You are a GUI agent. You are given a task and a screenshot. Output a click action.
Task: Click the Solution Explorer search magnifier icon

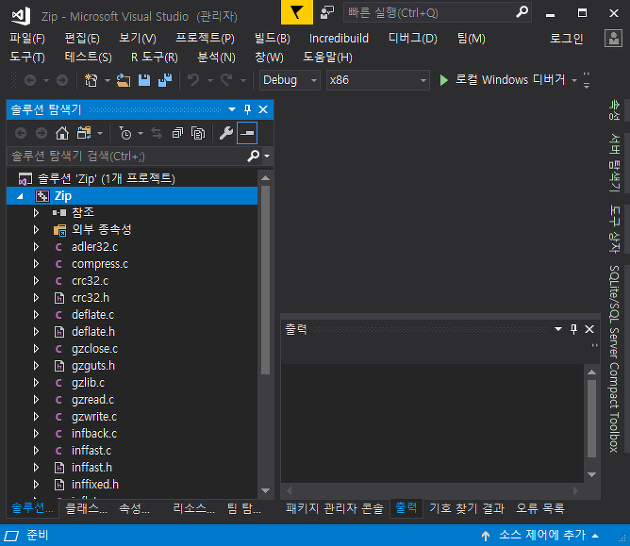[253, 155]
